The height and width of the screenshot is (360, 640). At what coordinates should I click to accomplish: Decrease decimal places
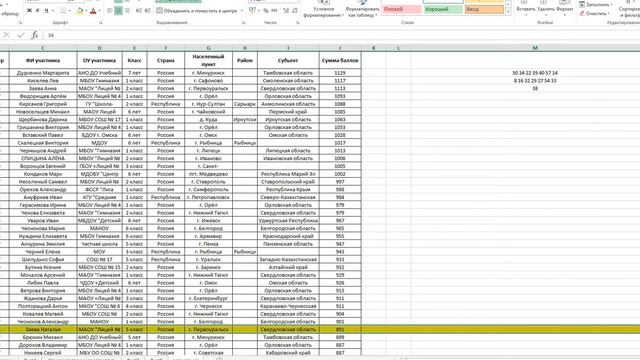(x=295, y=11)
